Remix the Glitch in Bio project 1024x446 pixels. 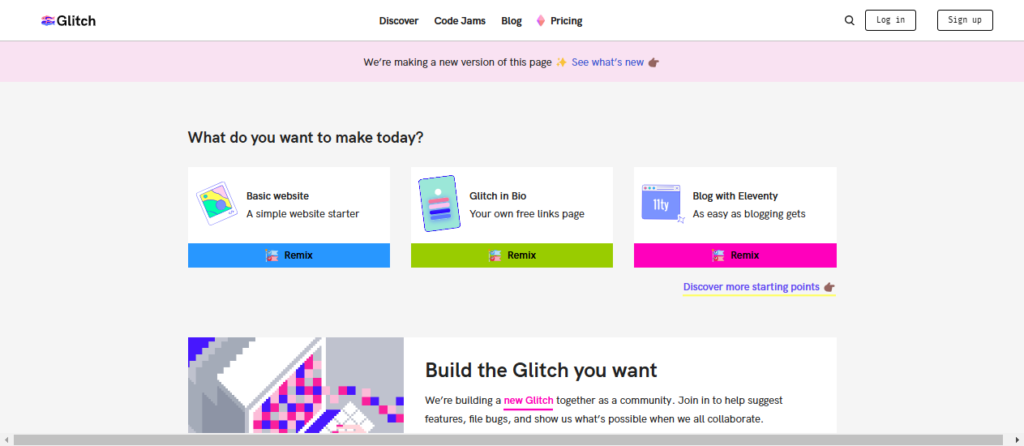tap(511, 255)
